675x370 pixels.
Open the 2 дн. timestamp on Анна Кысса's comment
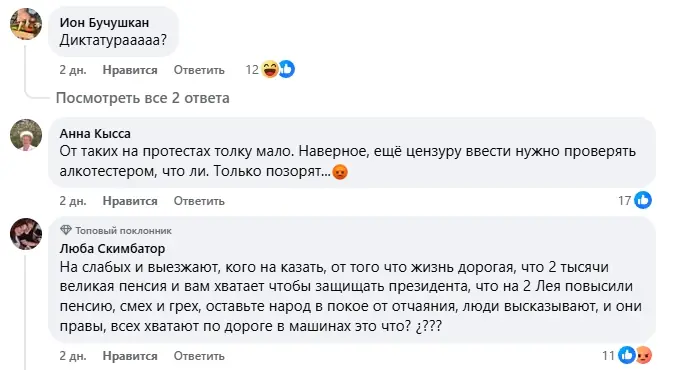(73, 201)
